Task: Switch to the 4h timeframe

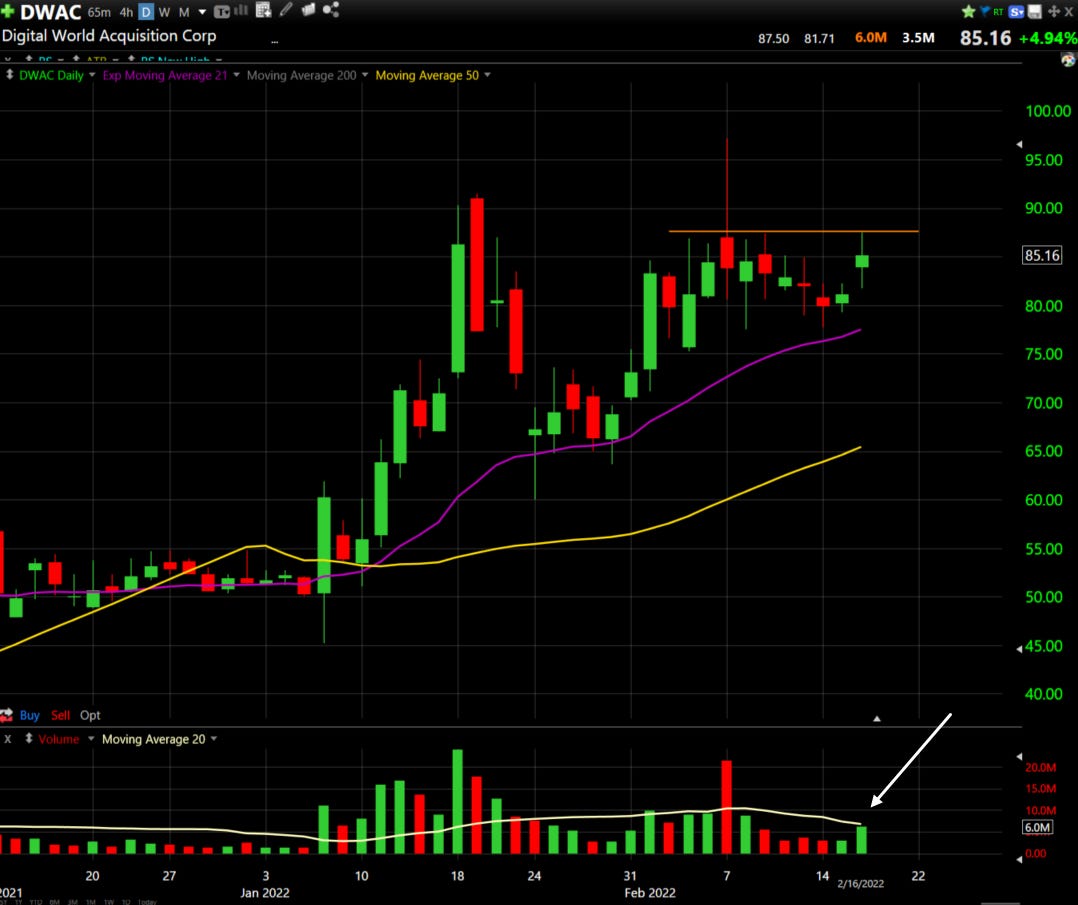Action: pyautogui.click(x=126, y=12)
